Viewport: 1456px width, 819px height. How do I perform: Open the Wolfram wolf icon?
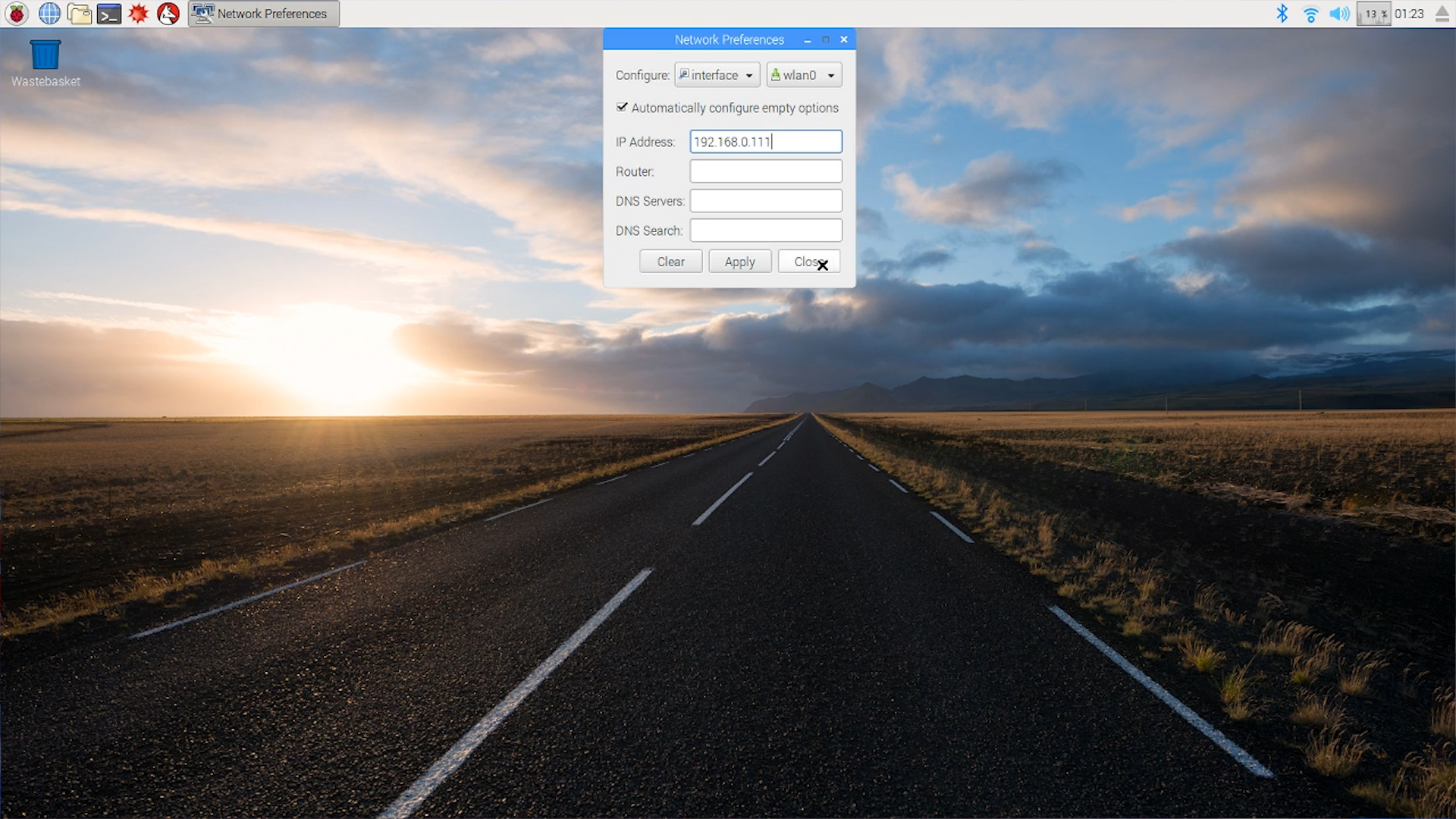[x=168, y=14]
